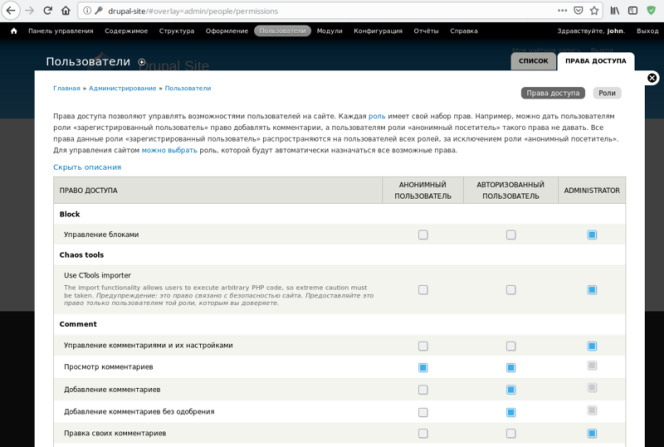The image size is (664, 447).
Task: Enable Use CTools importer for authorized user
Action: (x=511, y=290)
